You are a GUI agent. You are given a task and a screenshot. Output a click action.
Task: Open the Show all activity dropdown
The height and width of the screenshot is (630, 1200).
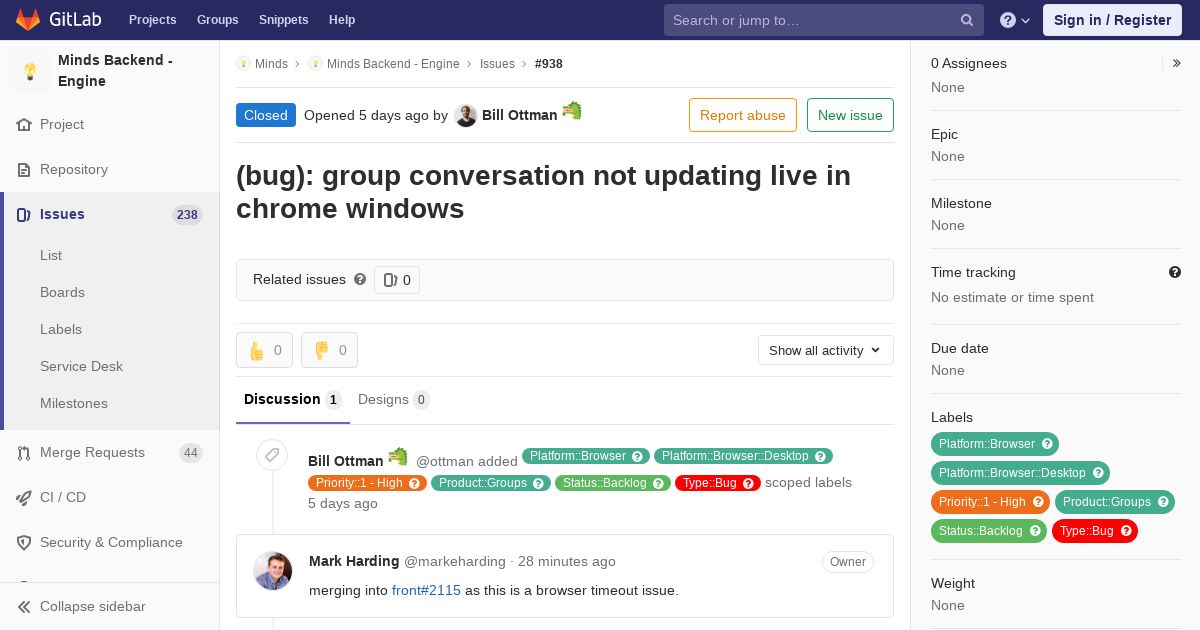pos(825,350)
